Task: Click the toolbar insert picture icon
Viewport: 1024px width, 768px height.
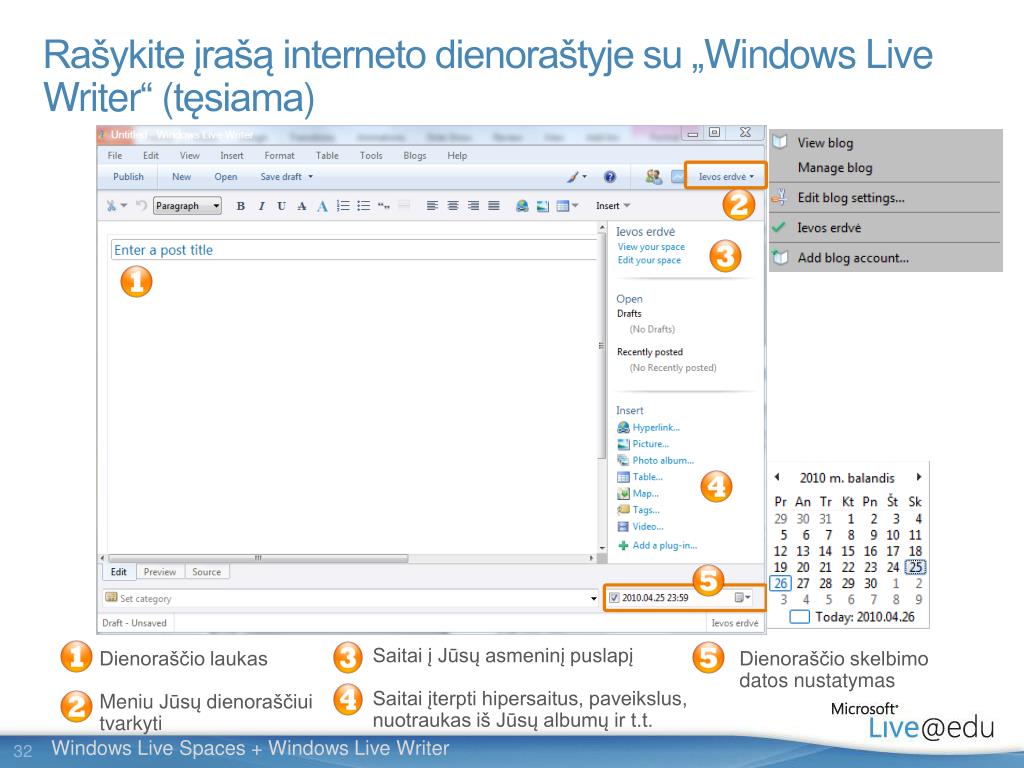Action: coord(542,206)
